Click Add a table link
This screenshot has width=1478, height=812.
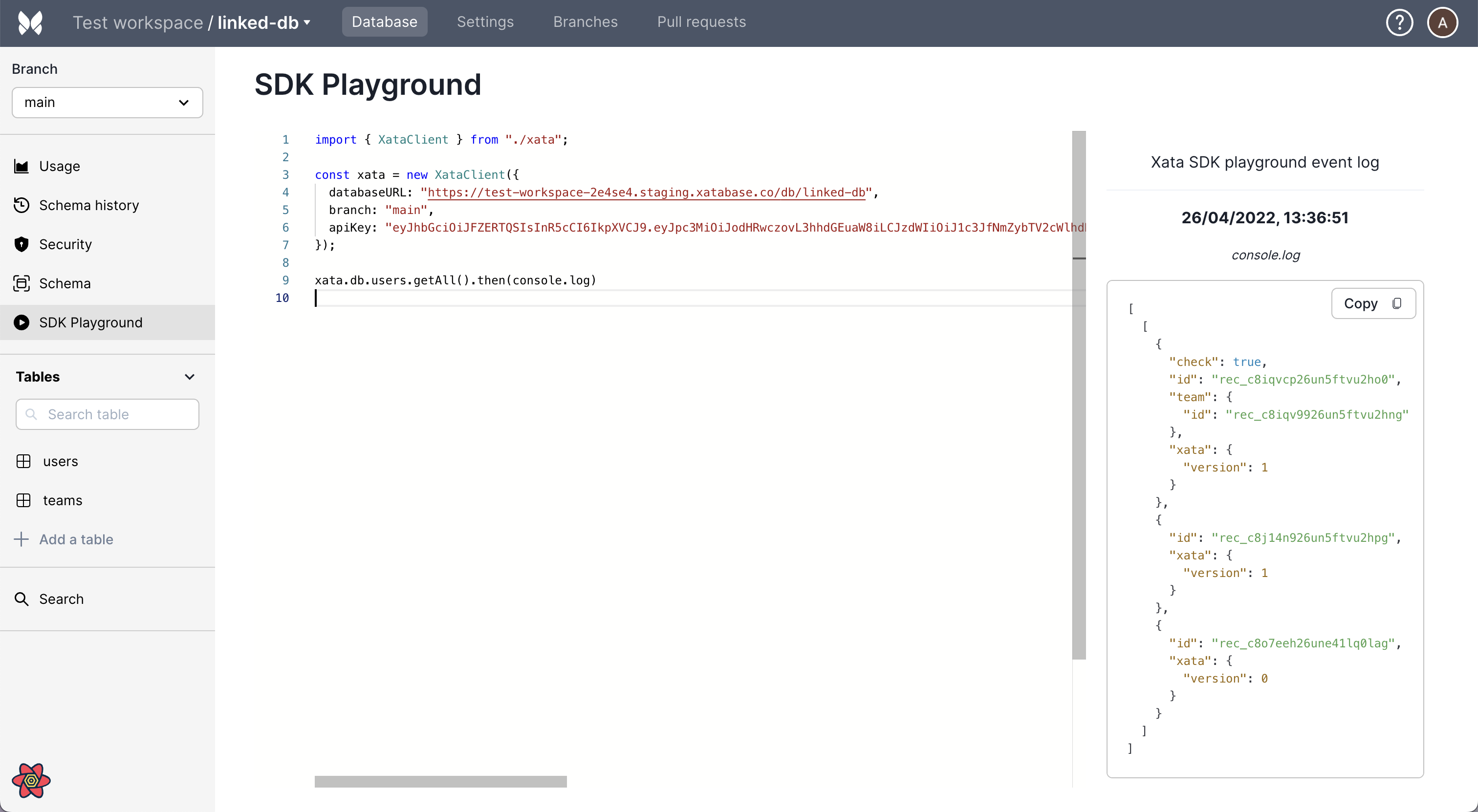[76, 539]
